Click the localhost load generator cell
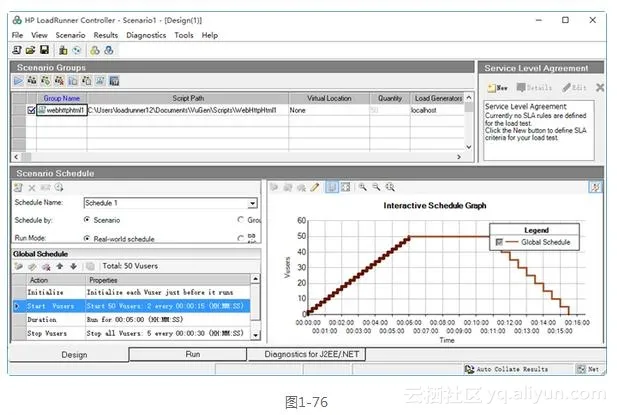This screenshot has height=415, width=617. [437, 110]
